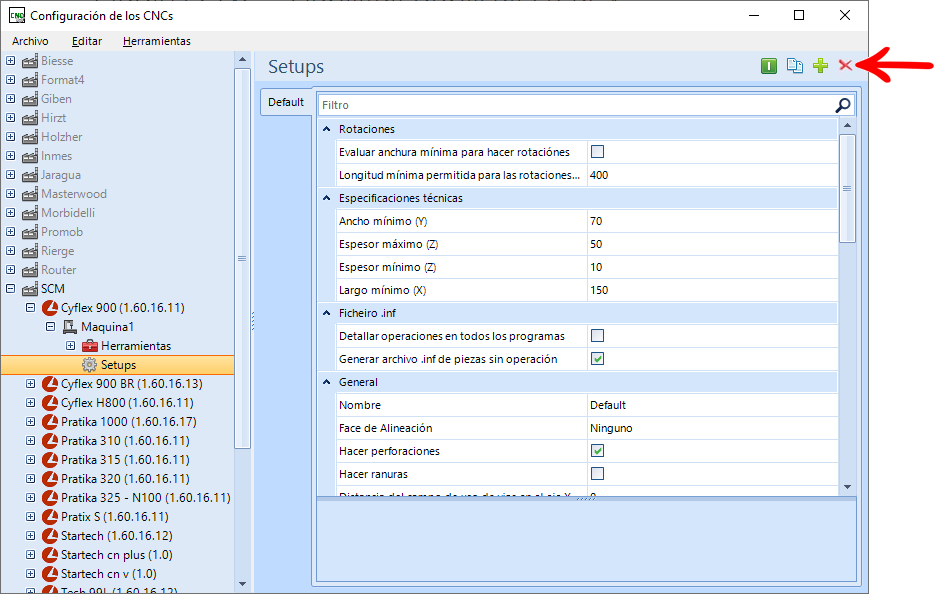Expand the Biesse tree node
This screenshot has height=605, width=942.
(x=10, y=61)
